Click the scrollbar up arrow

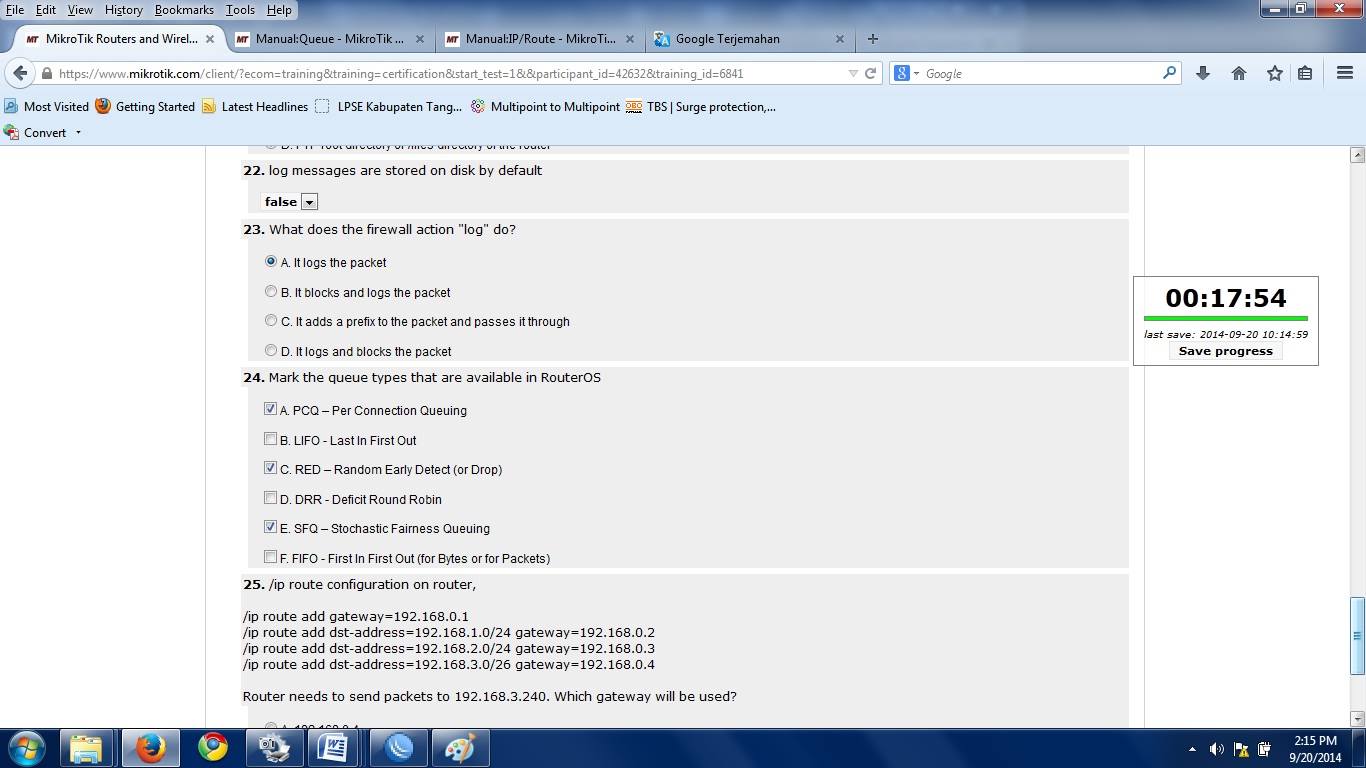(x=1357, y=155)
